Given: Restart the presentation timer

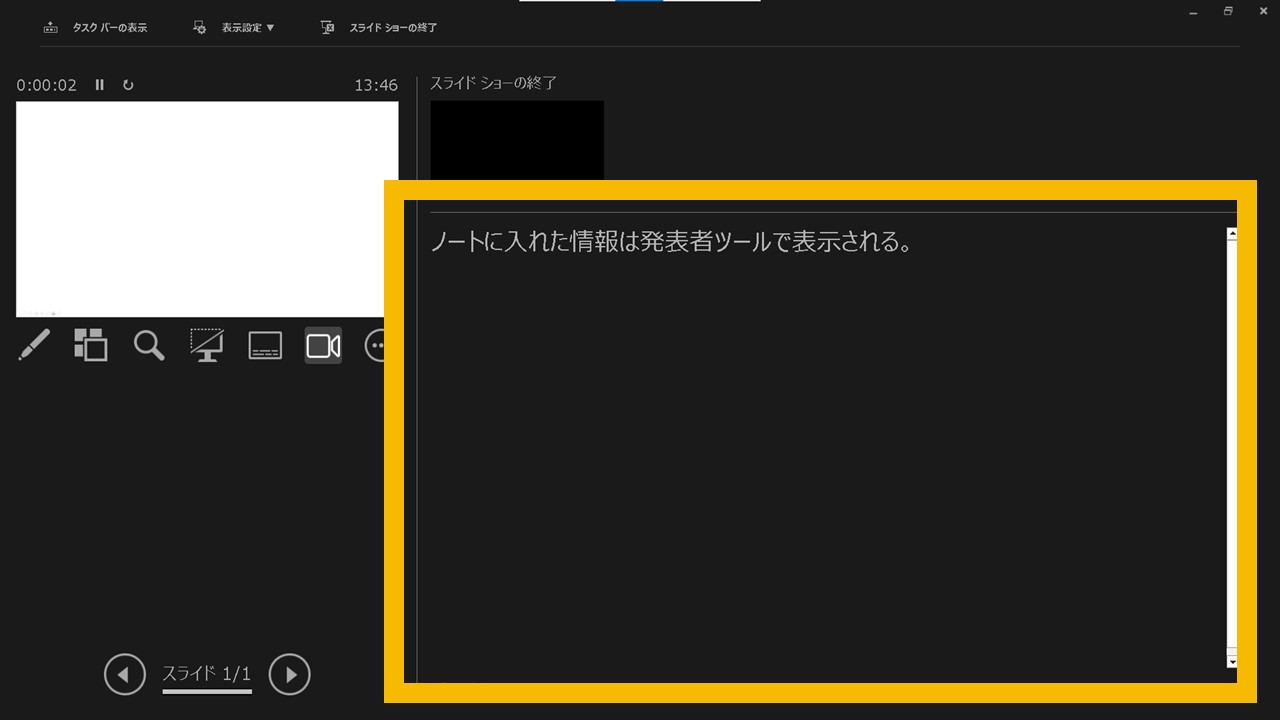Looking at the screenshot, I should (128, 85).
